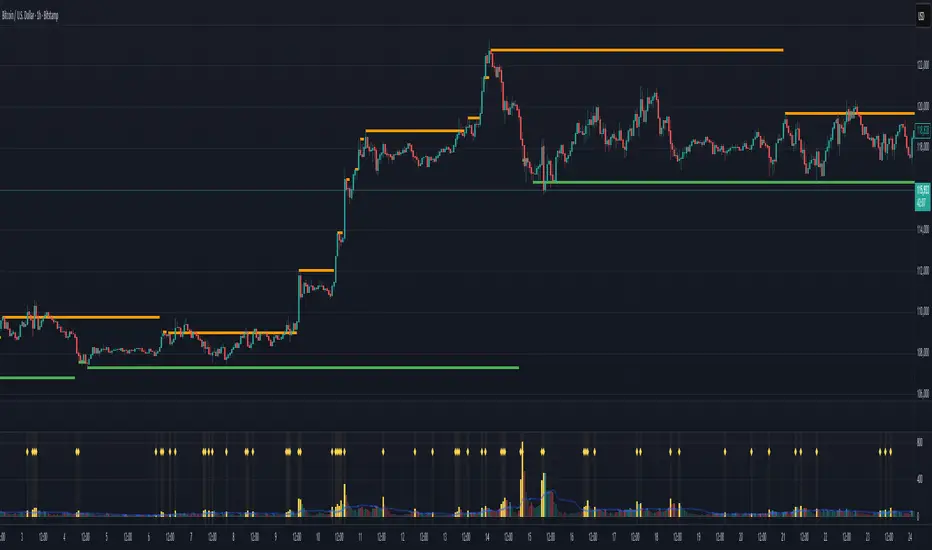Viewport: 932px width, 550px height.
Task: Click the outlined last-price tag on price axis
Action: coord(922,130)
